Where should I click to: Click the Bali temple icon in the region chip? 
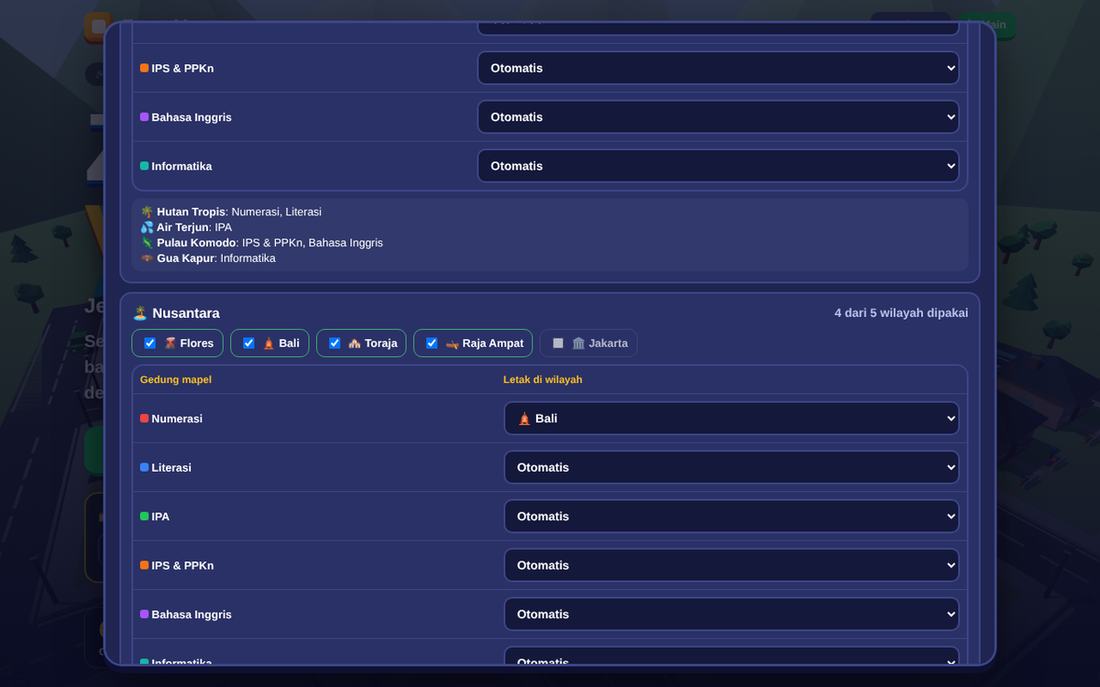269,343
